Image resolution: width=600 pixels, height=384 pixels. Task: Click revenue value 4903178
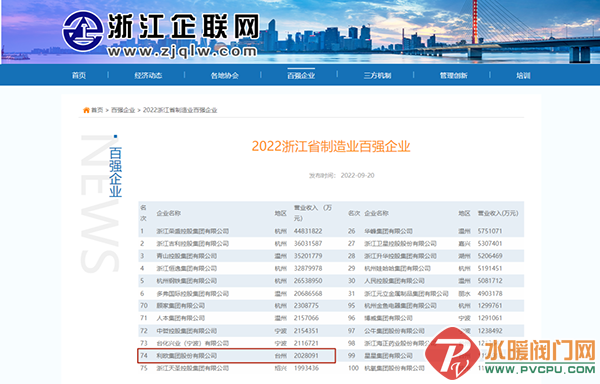coord(490,293)
